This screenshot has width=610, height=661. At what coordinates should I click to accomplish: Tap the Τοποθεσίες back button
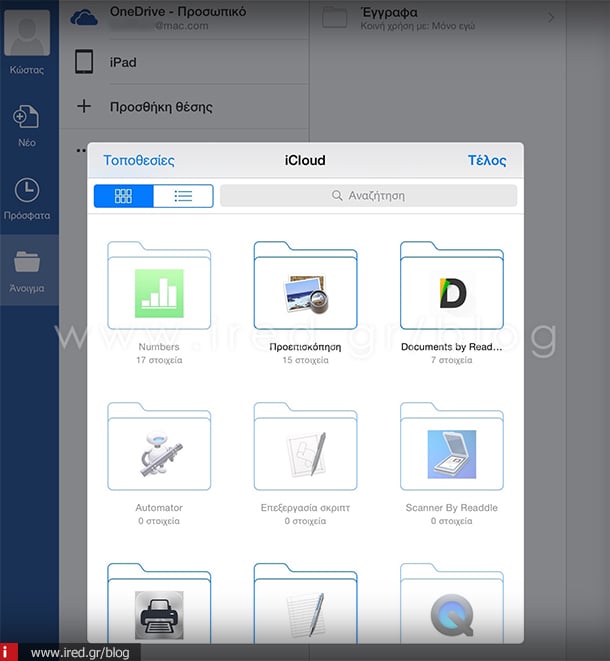pyautogui.click(x=139, y=160)
